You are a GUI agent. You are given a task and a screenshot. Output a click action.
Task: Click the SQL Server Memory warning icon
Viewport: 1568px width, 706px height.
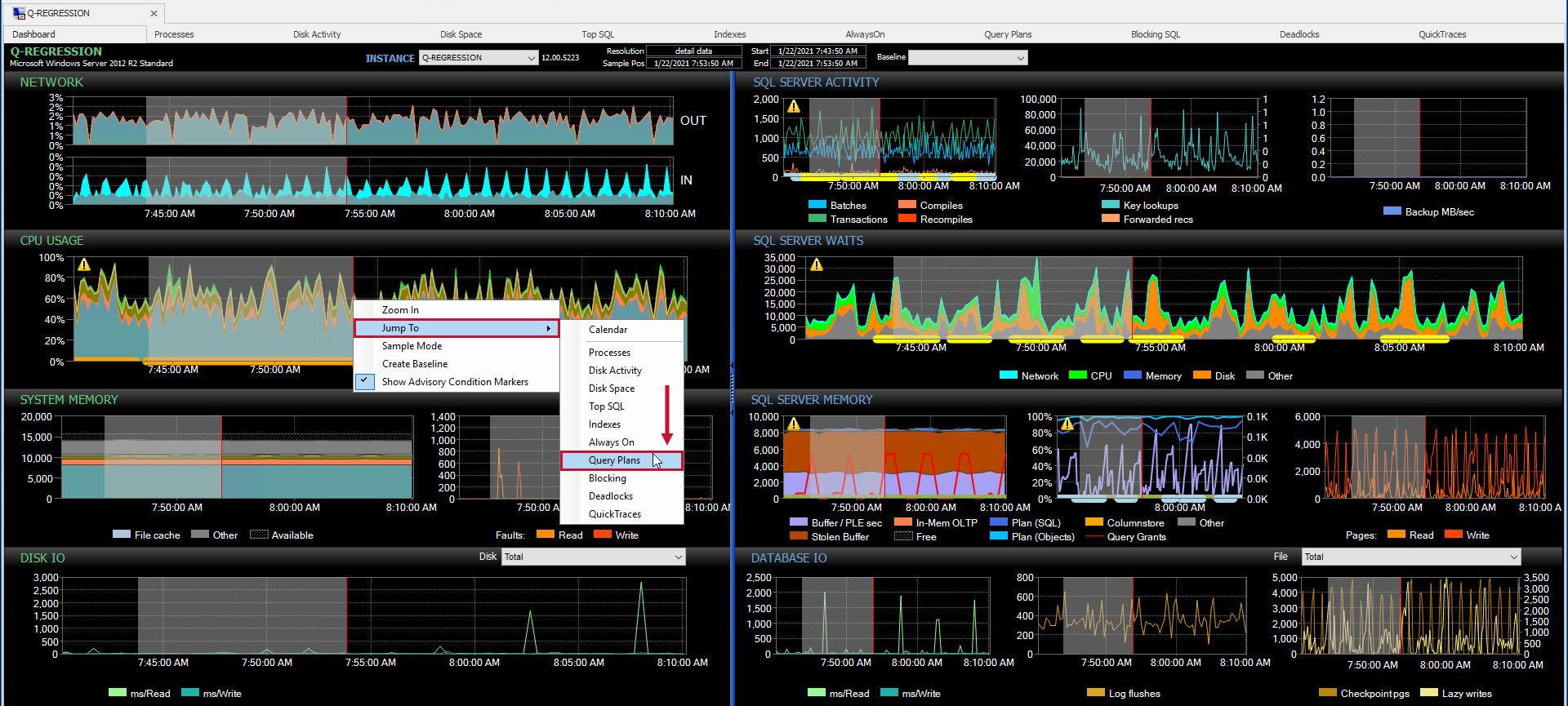tap(794, 424)
